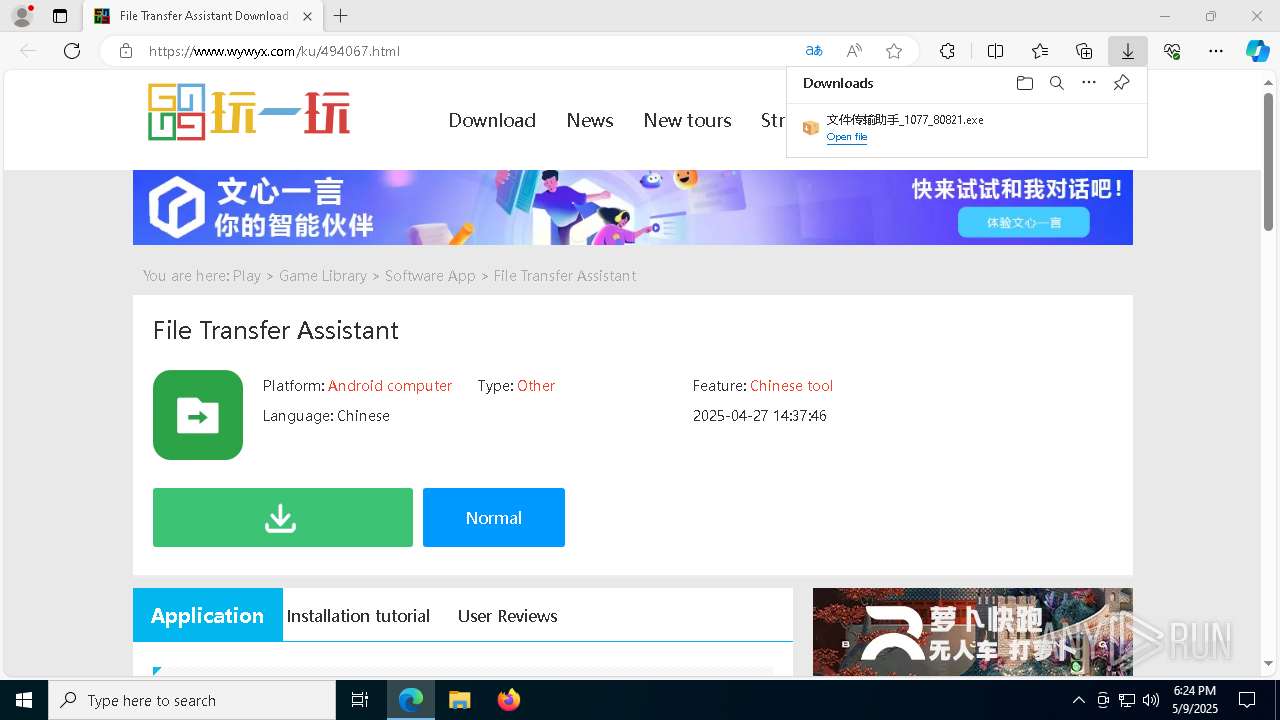Click the Play breadcrumb link

247,276
